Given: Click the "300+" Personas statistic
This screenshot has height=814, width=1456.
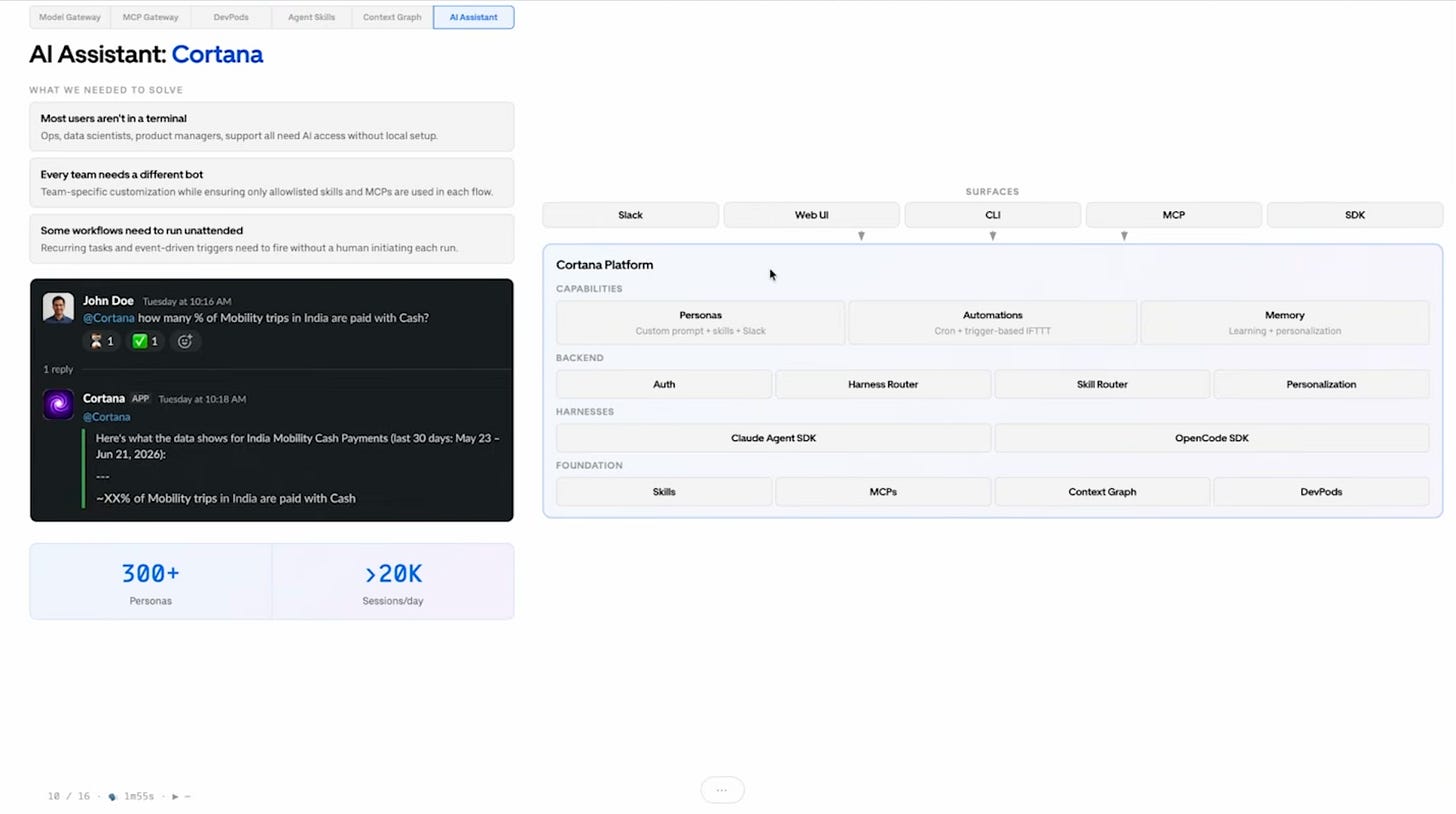Looking at the screenshot, I should coord(150,574).
